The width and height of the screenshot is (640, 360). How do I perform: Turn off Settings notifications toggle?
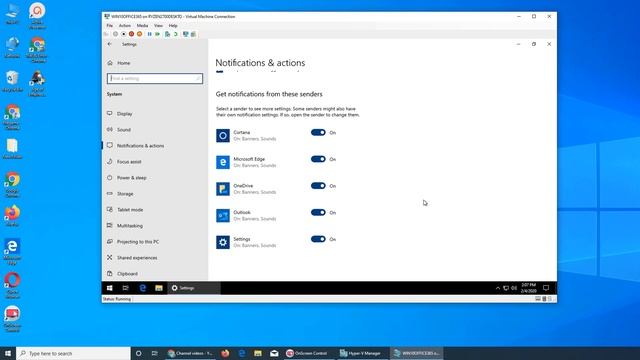pyautogui.click(x=318, y=239)
